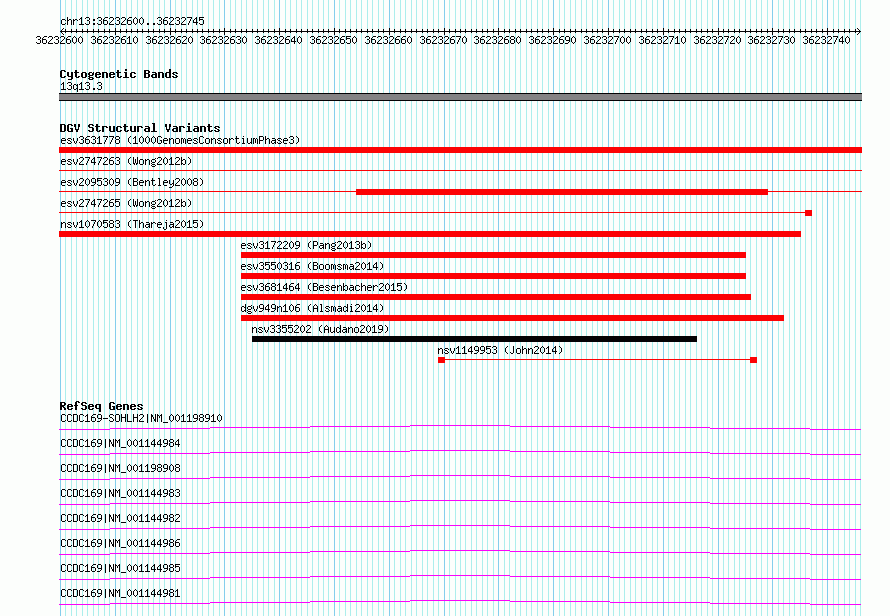Image resolution: width=890 pixels, height=616 pixels.
Task: Open gene CCDC169|NM_001198908
Action: click(x=120, y=468)
